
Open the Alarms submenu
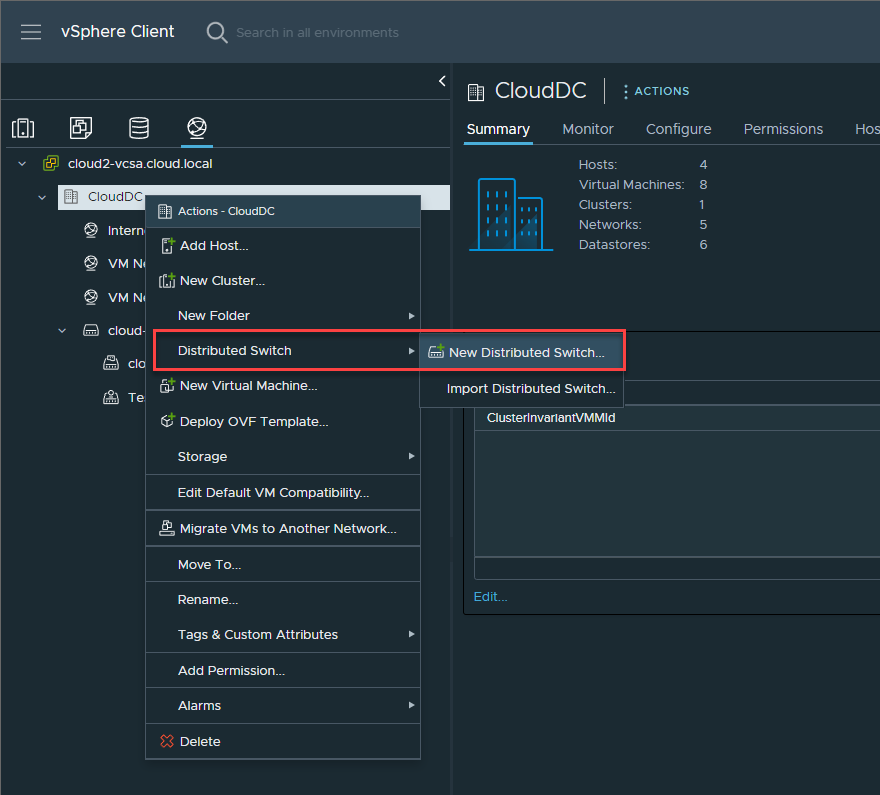tap(283, 705)
